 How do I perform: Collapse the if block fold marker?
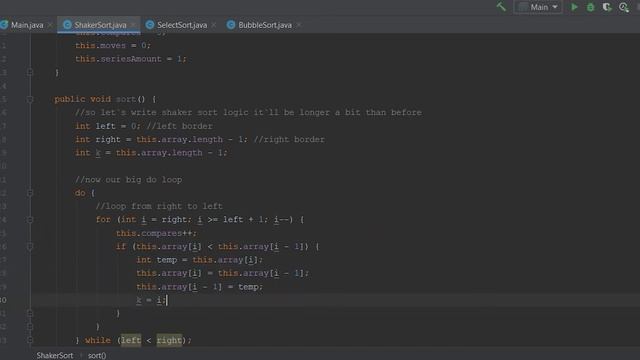click(x=30, y=247)
